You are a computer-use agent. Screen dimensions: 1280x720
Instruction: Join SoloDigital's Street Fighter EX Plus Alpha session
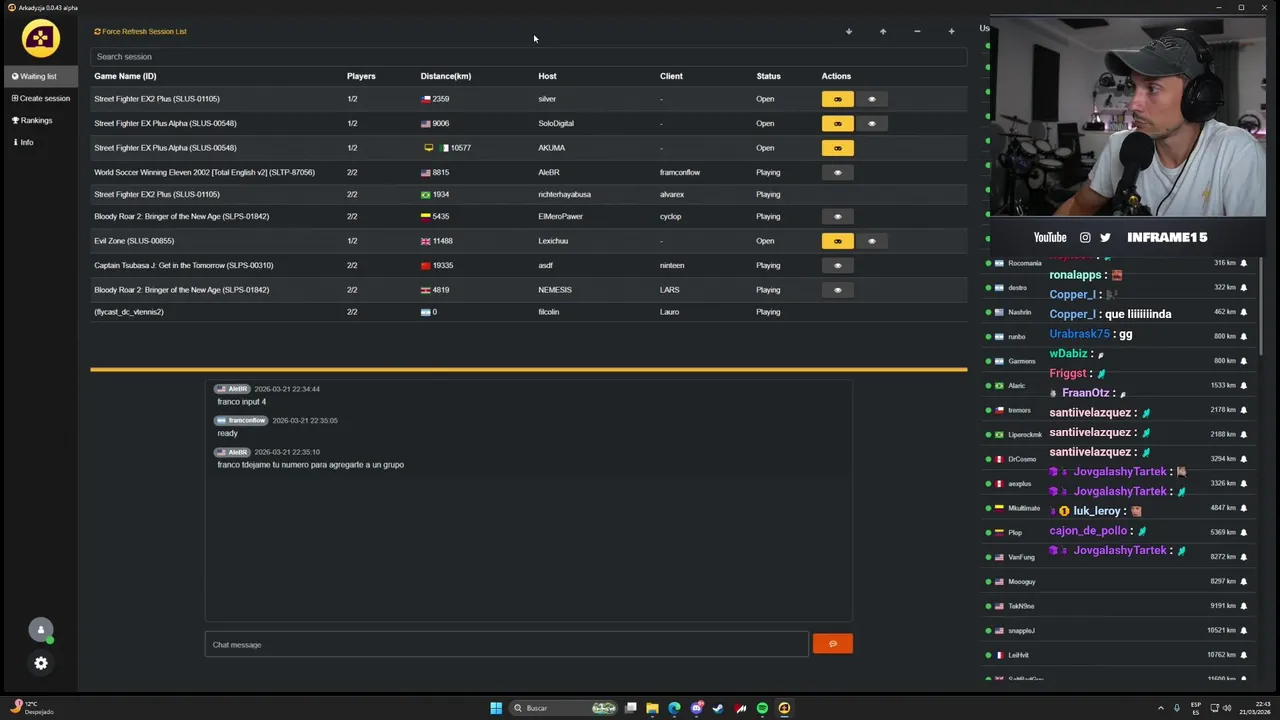838,123
